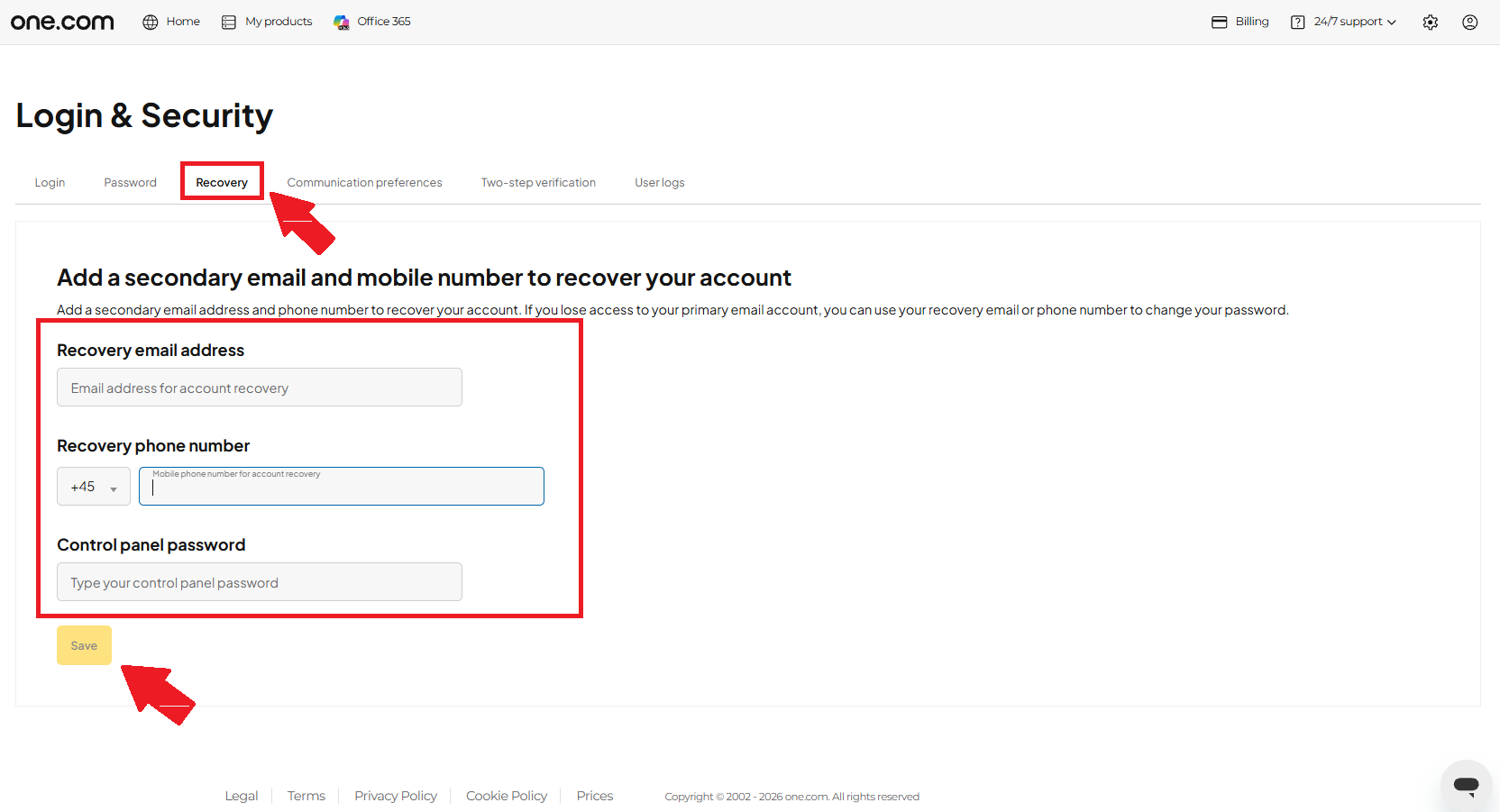Open the Terms footer link
The height and width of the screenshot is (812, 1500).
(306, 796)
